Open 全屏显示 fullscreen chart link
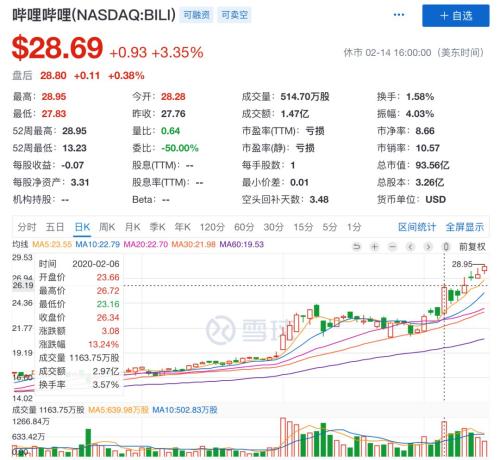 [x=465, y=227]
